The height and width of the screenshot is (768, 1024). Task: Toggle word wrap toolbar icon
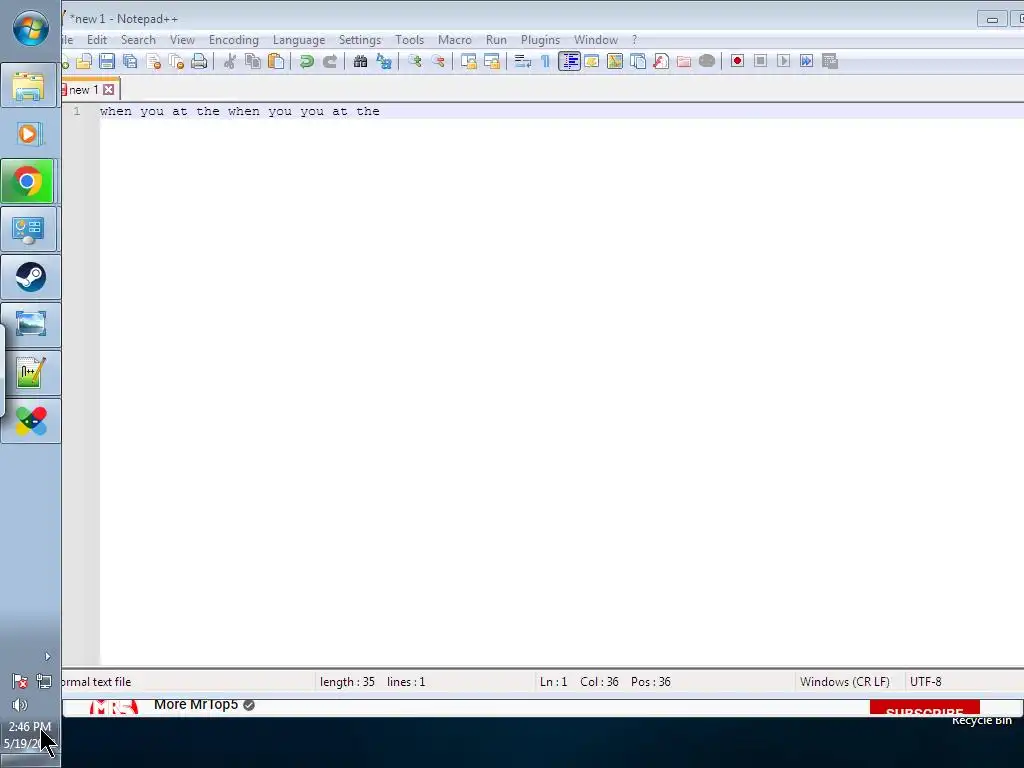pyautogui.click(x=522, y=61)
